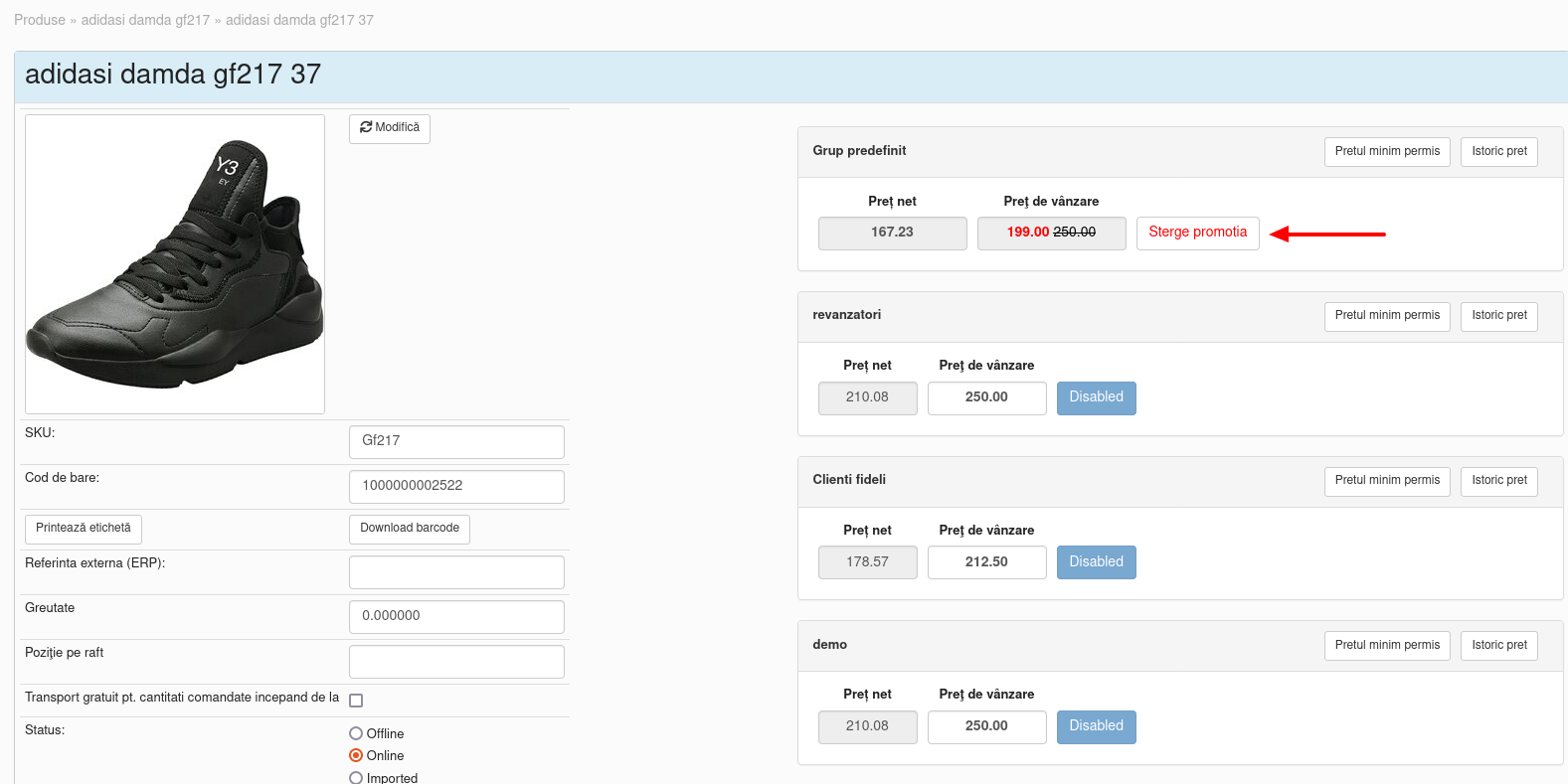Edit the demo group sale price 250.00

click(986, 726)
